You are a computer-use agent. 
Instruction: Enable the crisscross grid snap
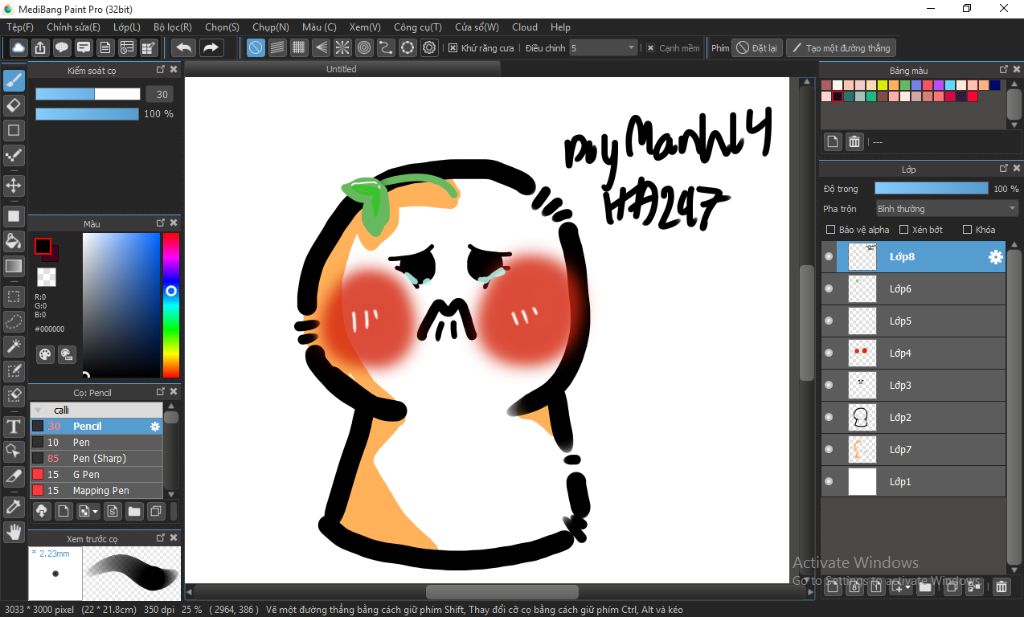coord(299,48)
